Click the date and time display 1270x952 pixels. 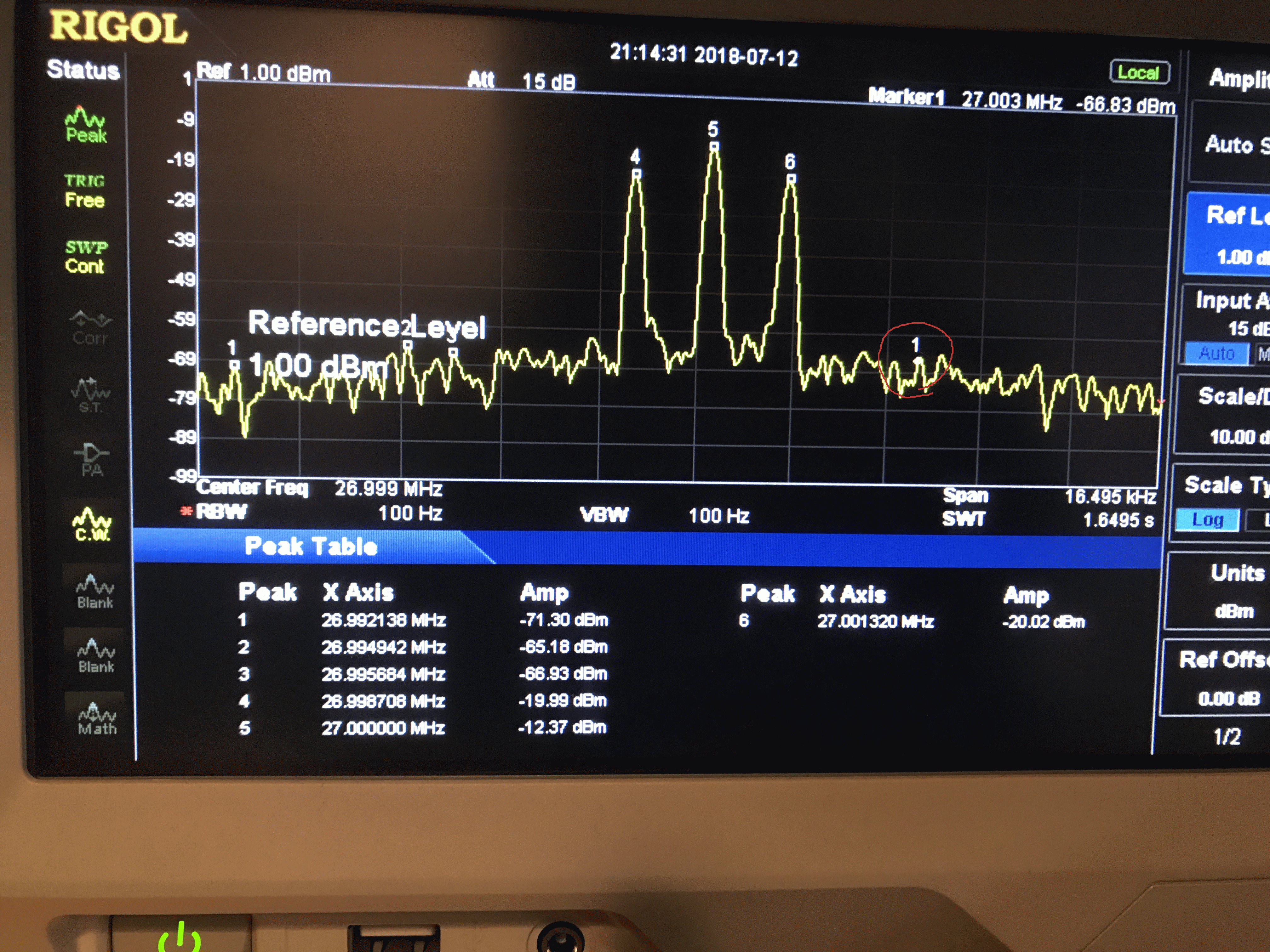704,55
